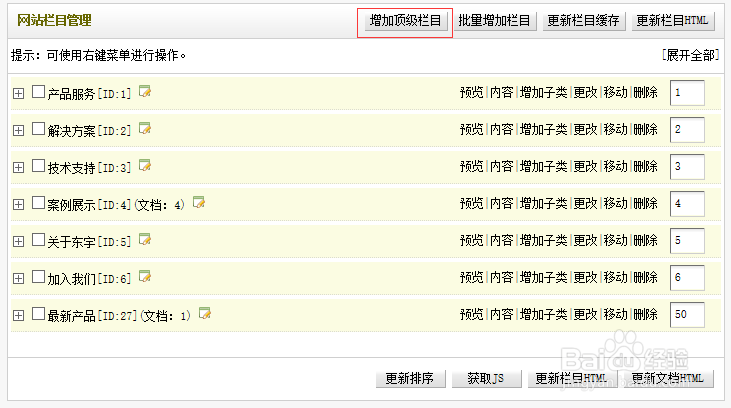Expand the 解决方案 category tree
The height and width of the screenshot is (408, 731).
[18, 130]
